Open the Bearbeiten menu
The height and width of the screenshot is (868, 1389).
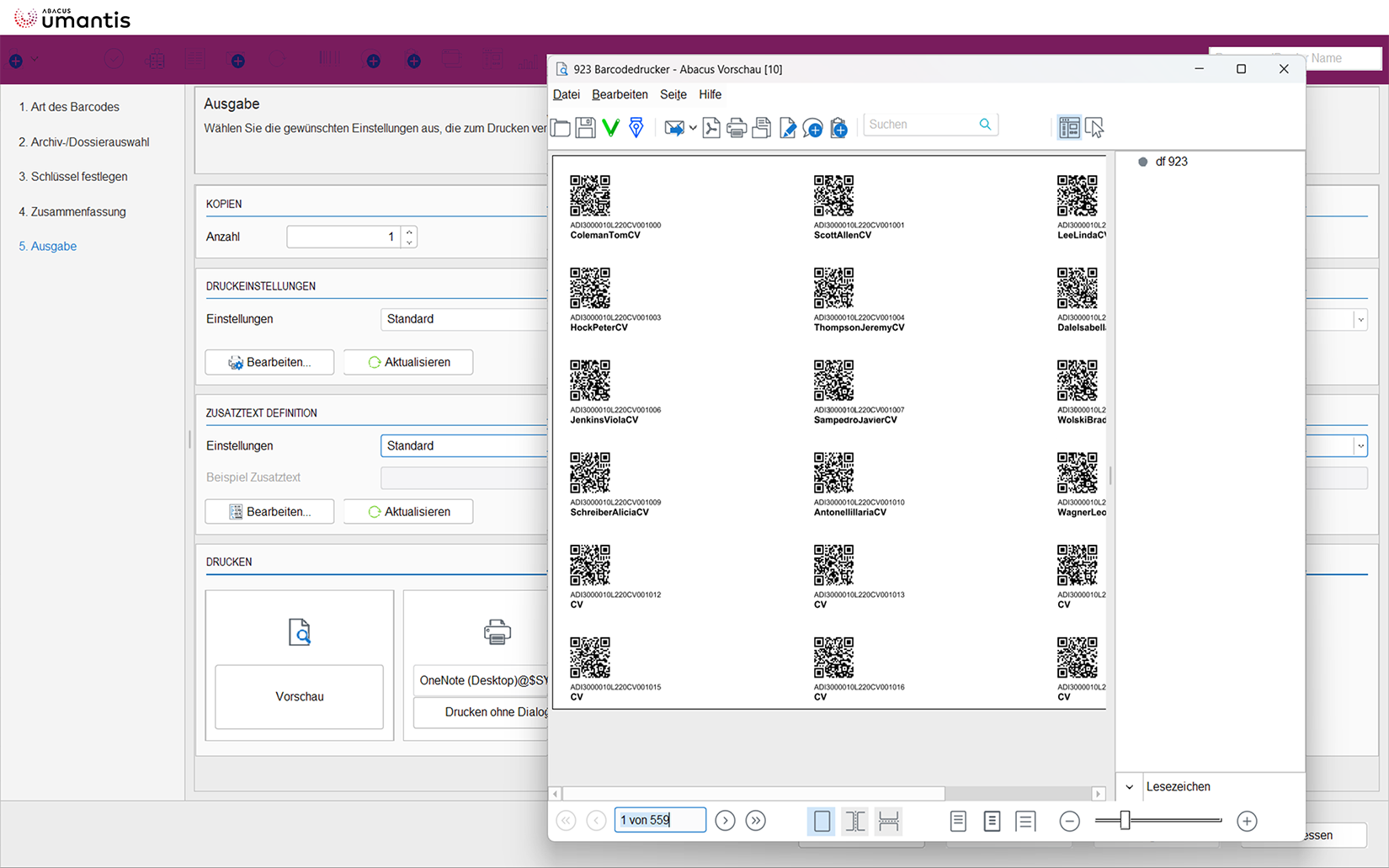click(x=620, y=94)
